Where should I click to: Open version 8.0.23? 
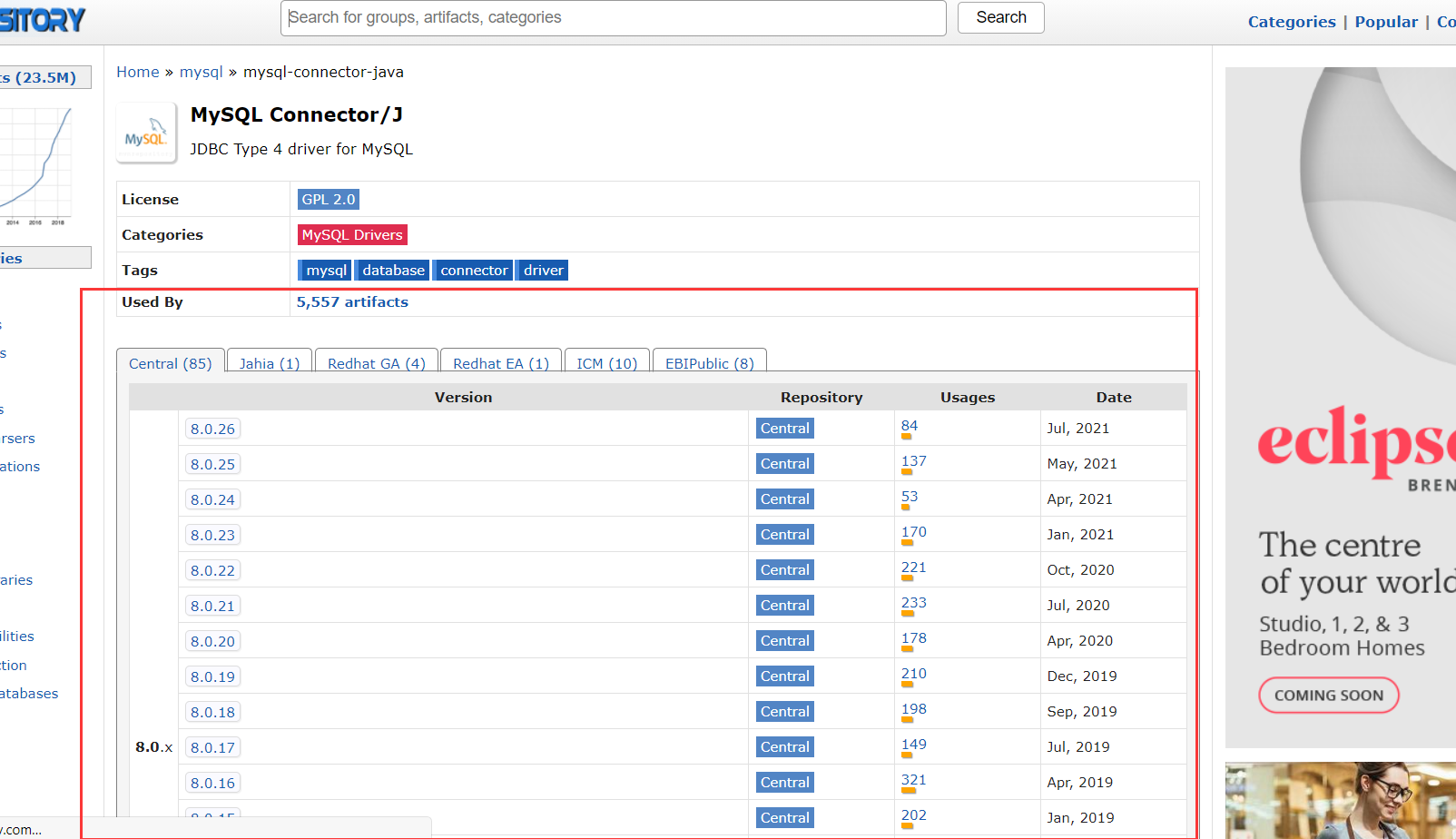pyautogui.click(x=212, y=535)
